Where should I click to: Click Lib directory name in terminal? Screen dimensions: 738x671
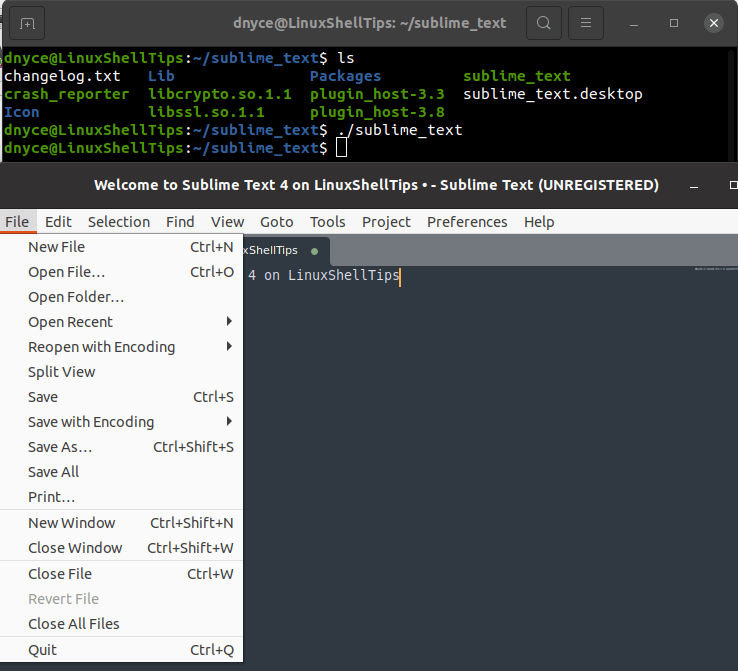(x=161, y=76)
